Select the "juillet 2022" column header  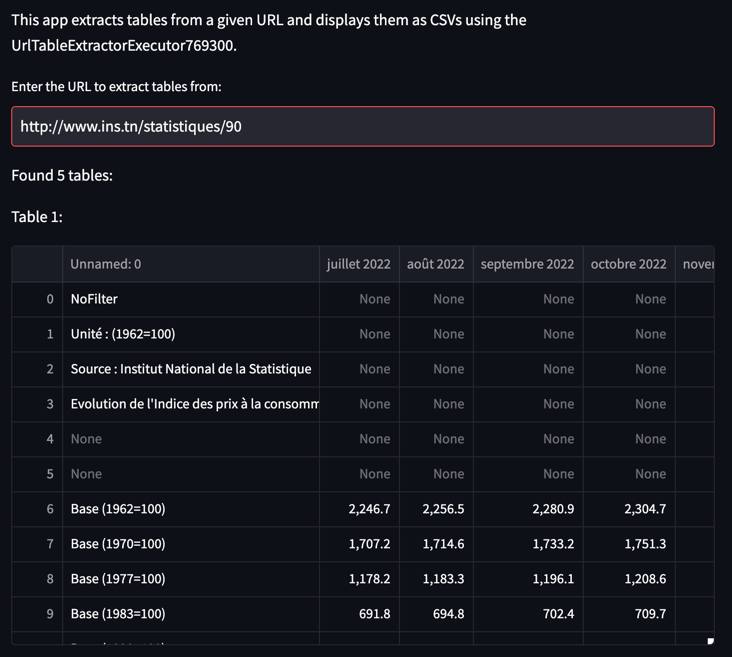pyautogui.click(x=359, y=264)
